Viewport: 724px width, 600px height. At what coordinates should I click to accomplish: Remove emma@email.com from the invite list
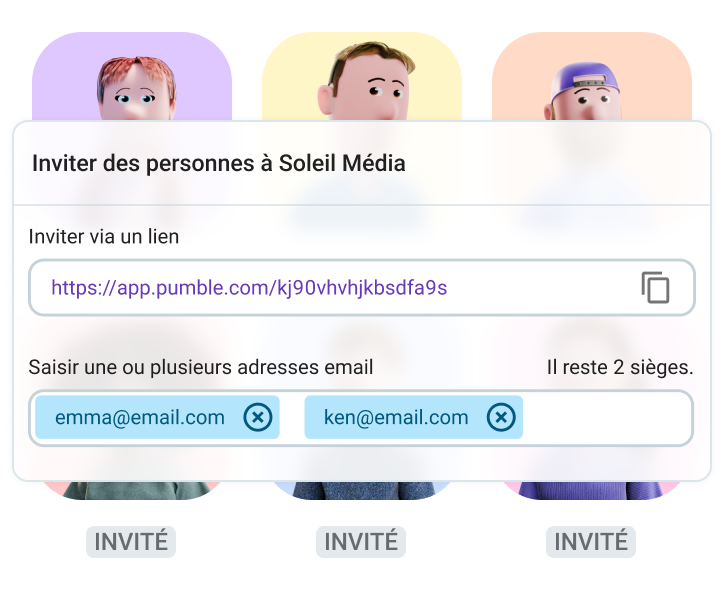click(x=258, y=417)
